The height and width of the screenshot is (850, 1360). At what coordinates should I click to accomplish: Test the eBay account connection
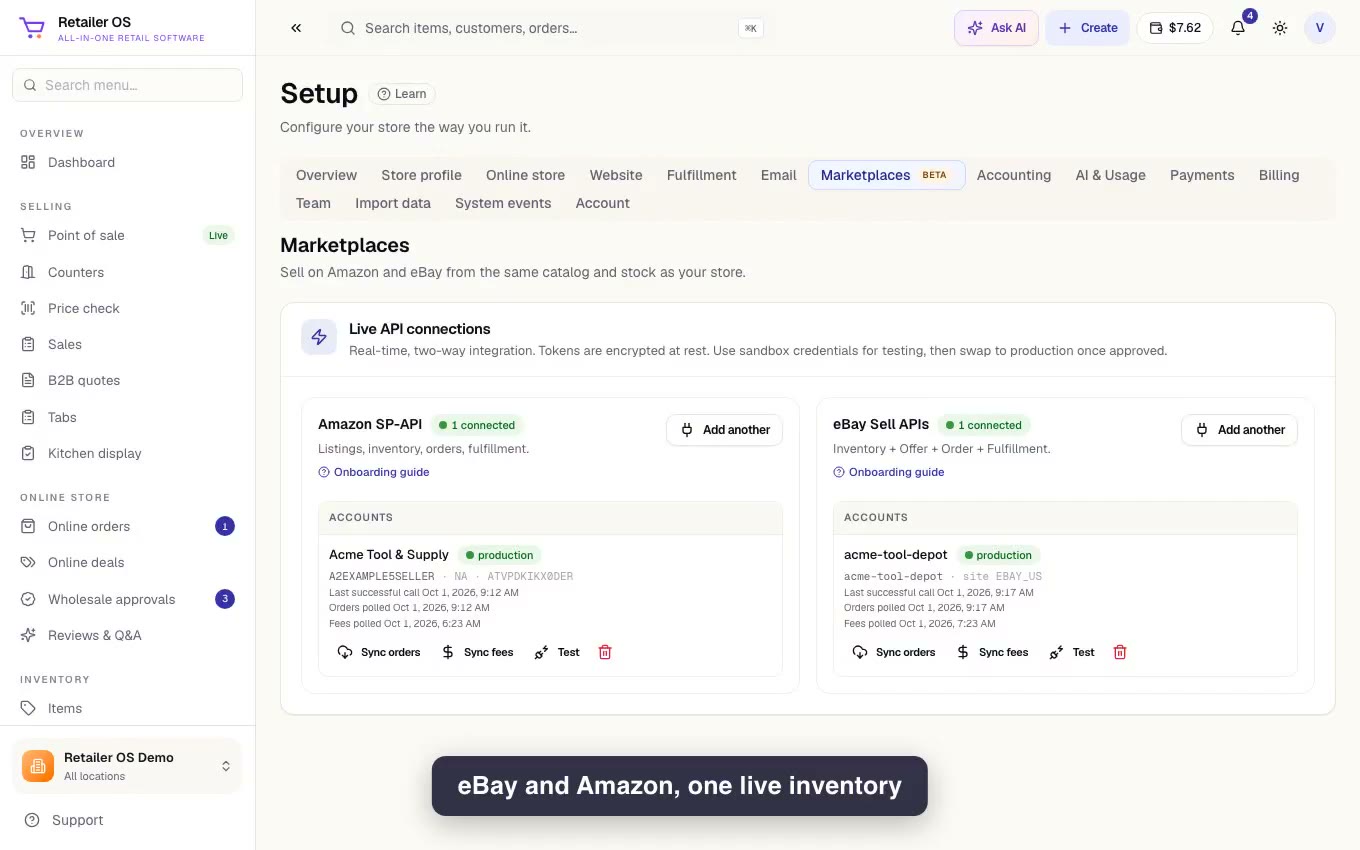(x=1072, y=652)
